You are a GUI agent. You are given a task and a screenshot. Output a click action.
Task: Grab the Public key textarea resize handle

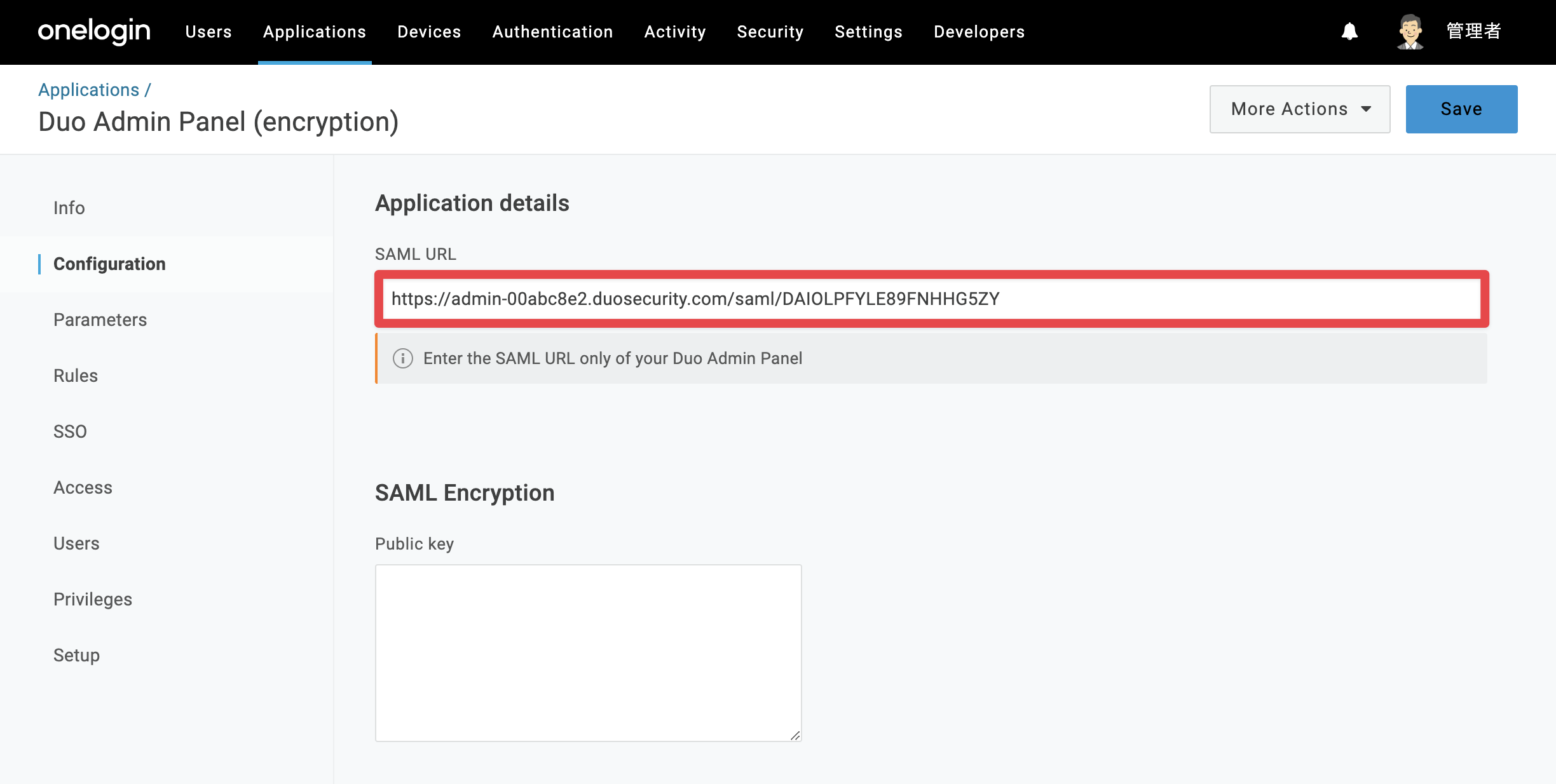(795, 735)
